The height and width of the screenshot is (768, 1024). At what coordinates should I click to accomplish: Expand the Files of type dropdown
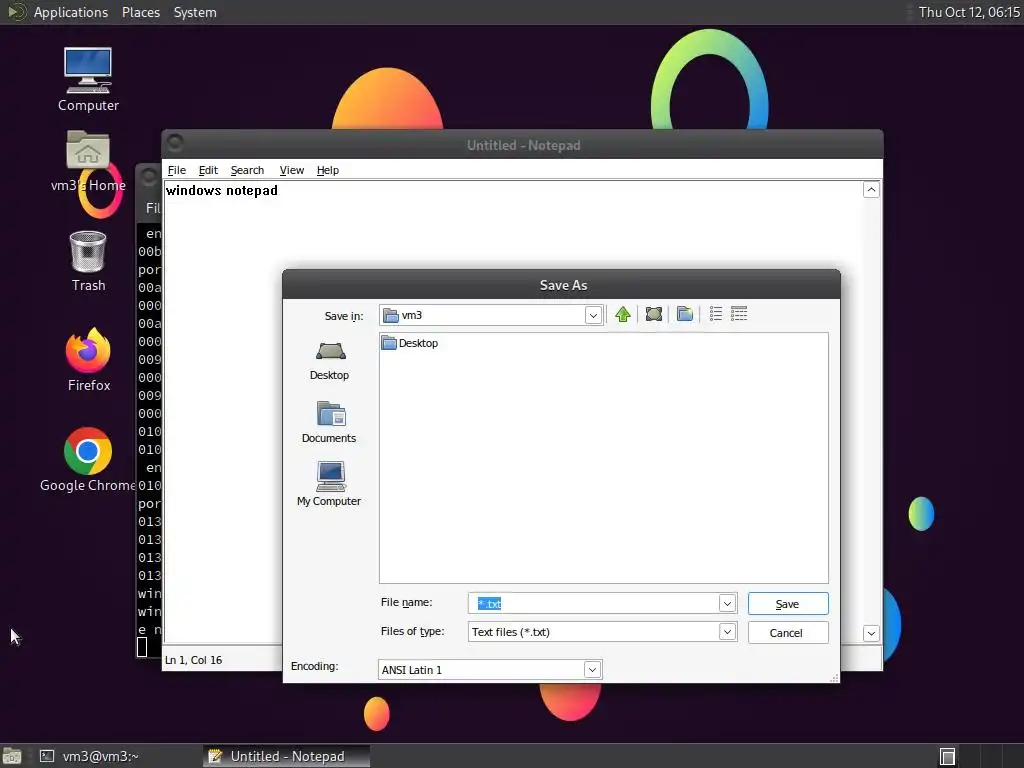727,632
